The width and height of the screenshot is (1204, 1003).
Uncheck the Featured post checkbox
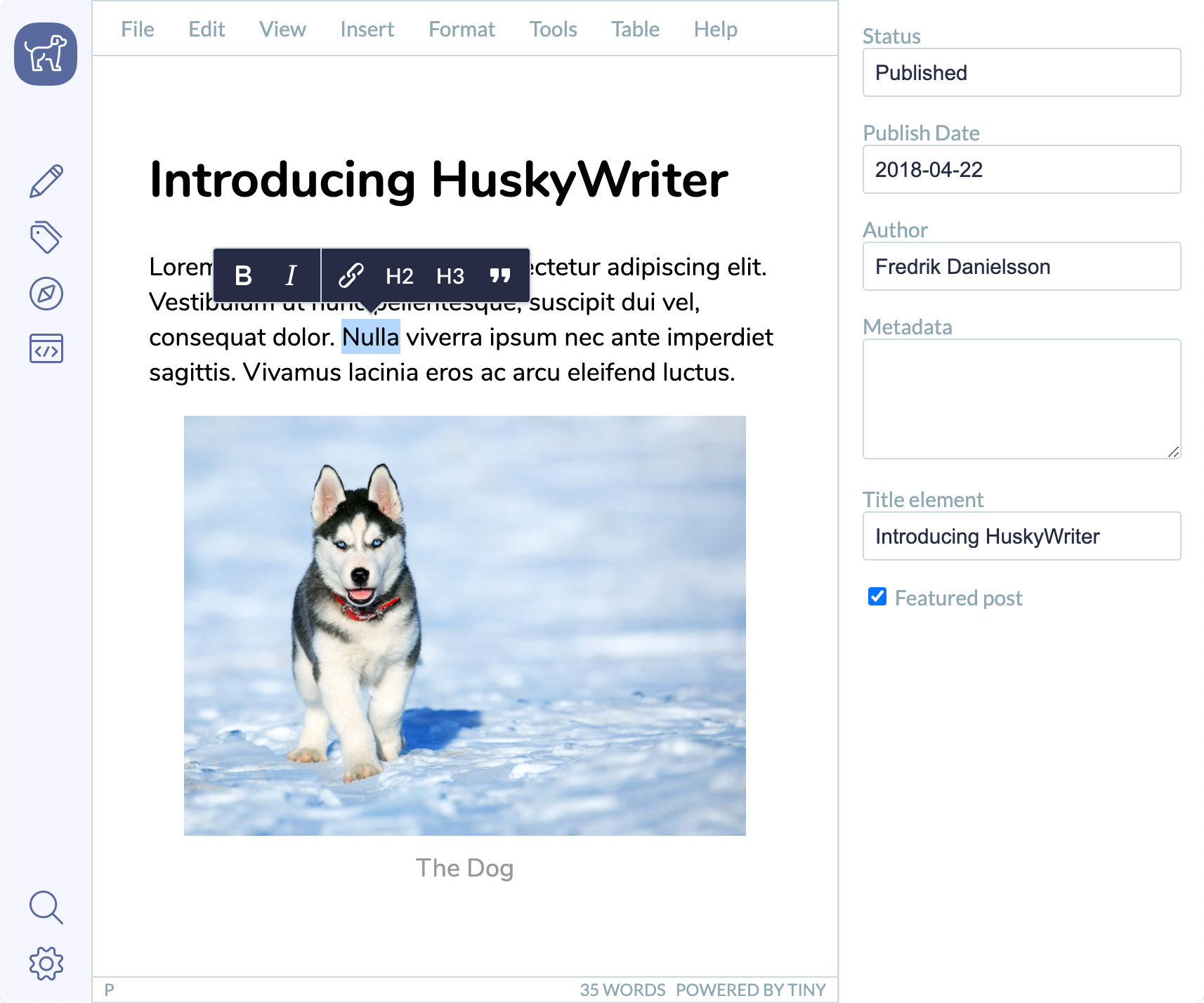tap(877, 596)
